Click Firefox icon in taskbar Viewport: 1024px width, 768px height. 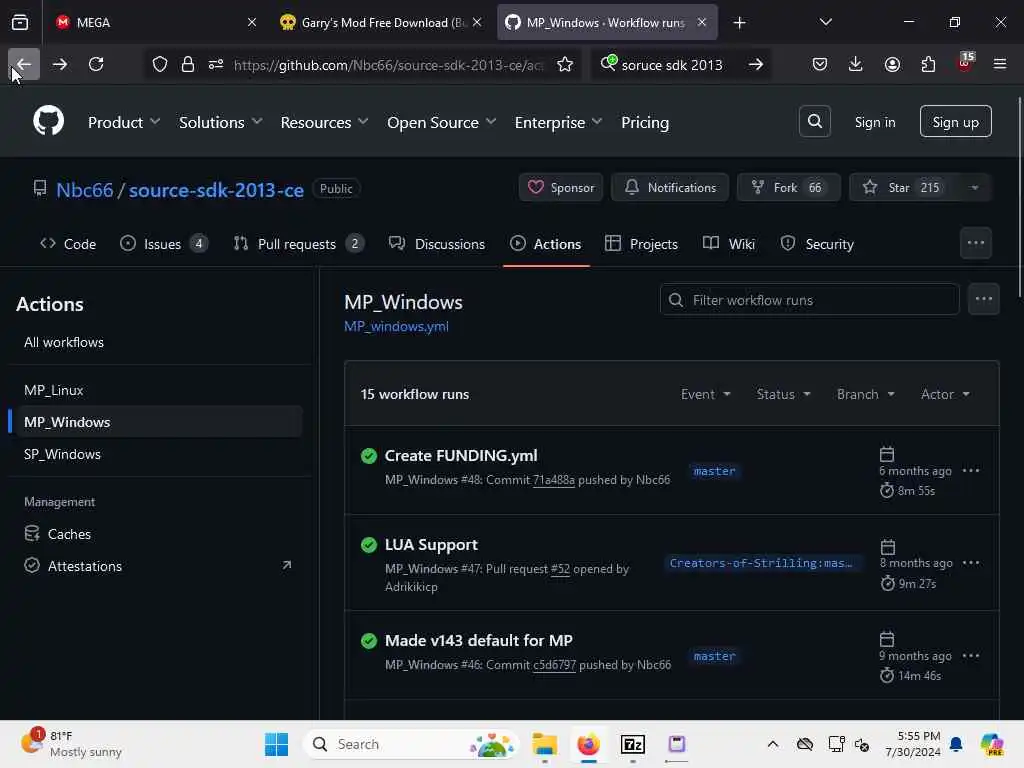[588, 744]
